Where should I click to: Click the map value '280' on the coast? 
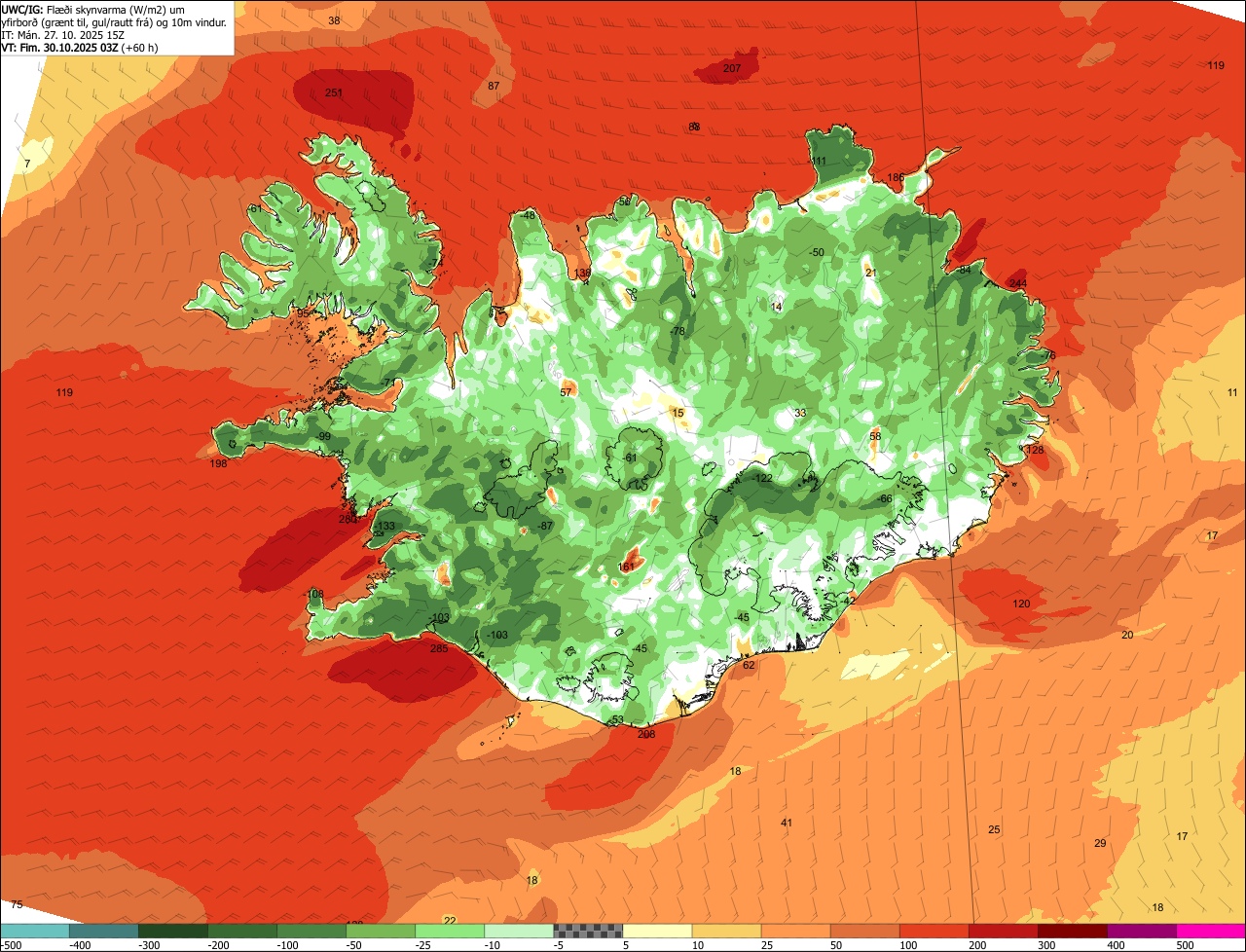pyautogui.click(x=348, y=519)
